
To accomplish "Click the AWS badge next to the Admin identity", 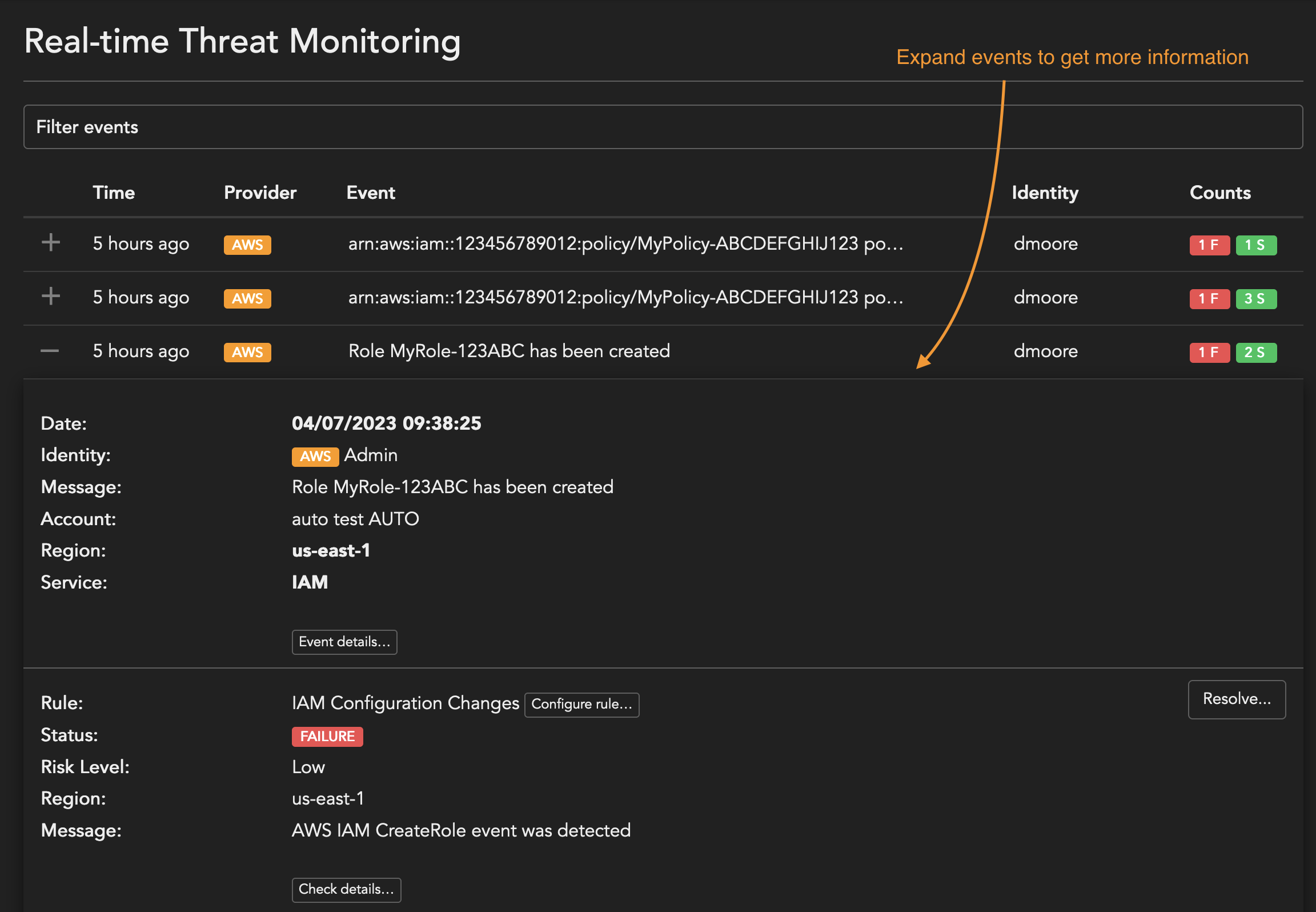I will point(315,456).
